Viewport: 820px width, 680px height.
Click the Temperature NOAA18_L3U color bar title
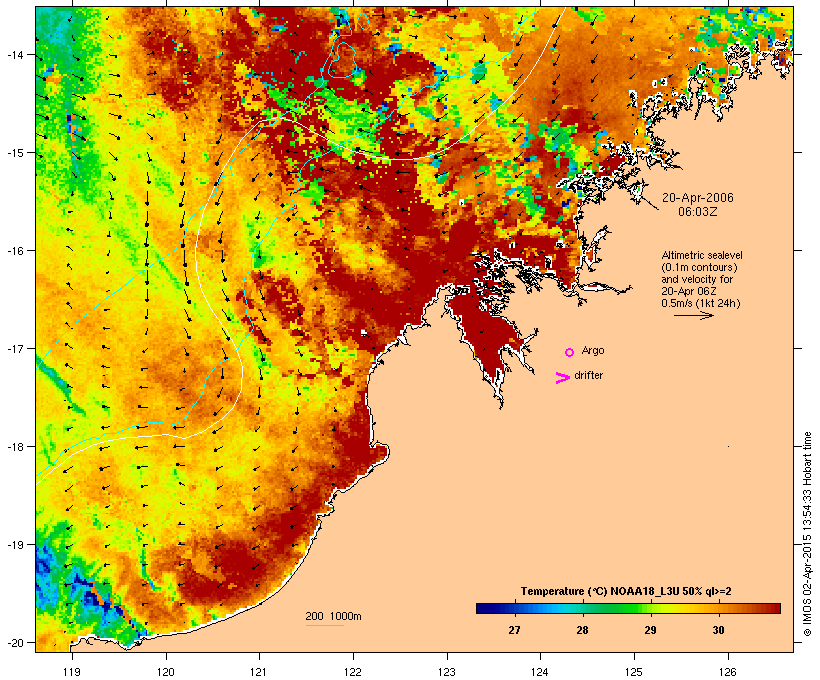coord(626,591)
